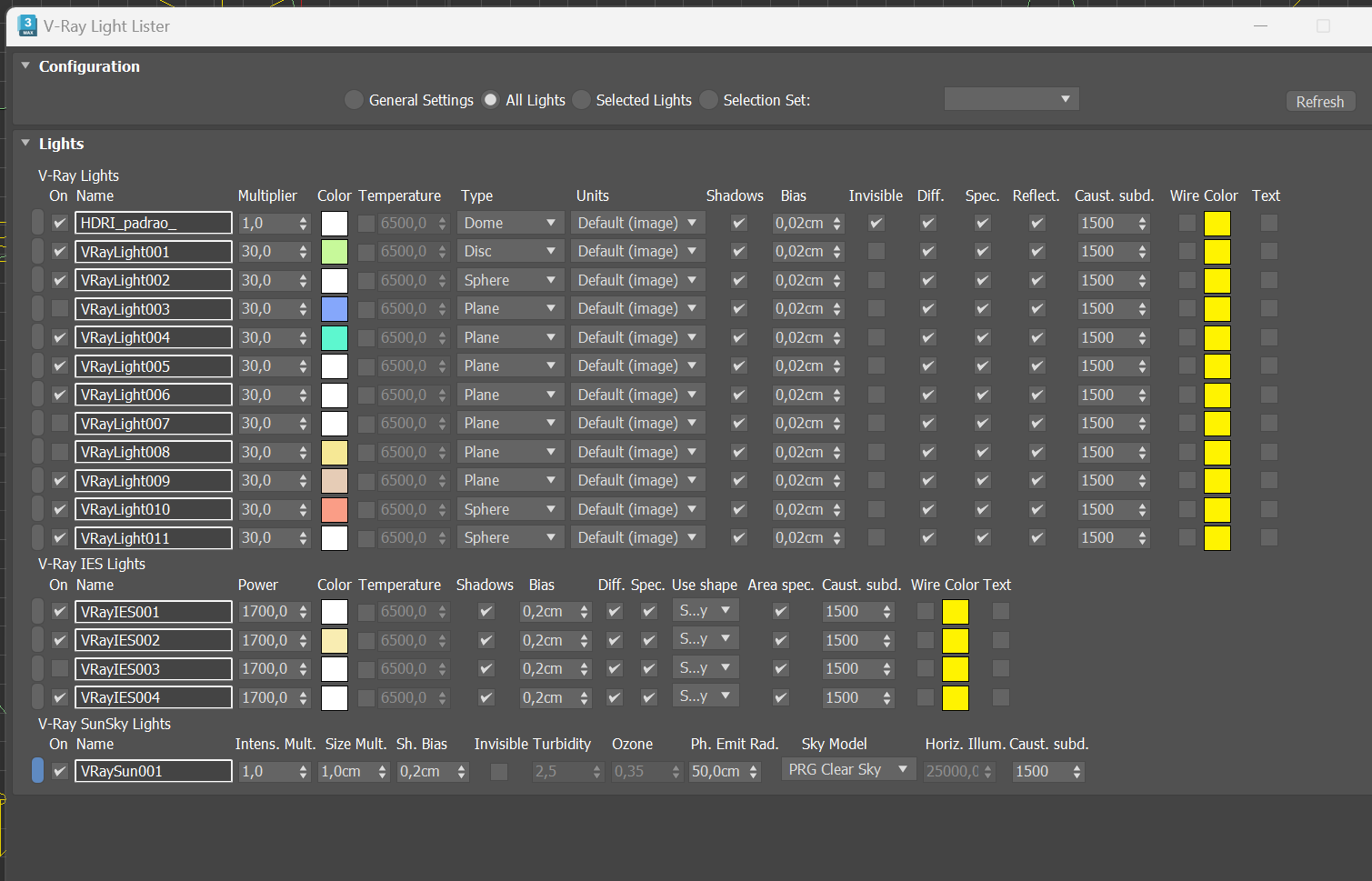This screenshot has width=1372, height=881.
Task: Click the 3ds Max icon in title bar
Action: point(27,25)
